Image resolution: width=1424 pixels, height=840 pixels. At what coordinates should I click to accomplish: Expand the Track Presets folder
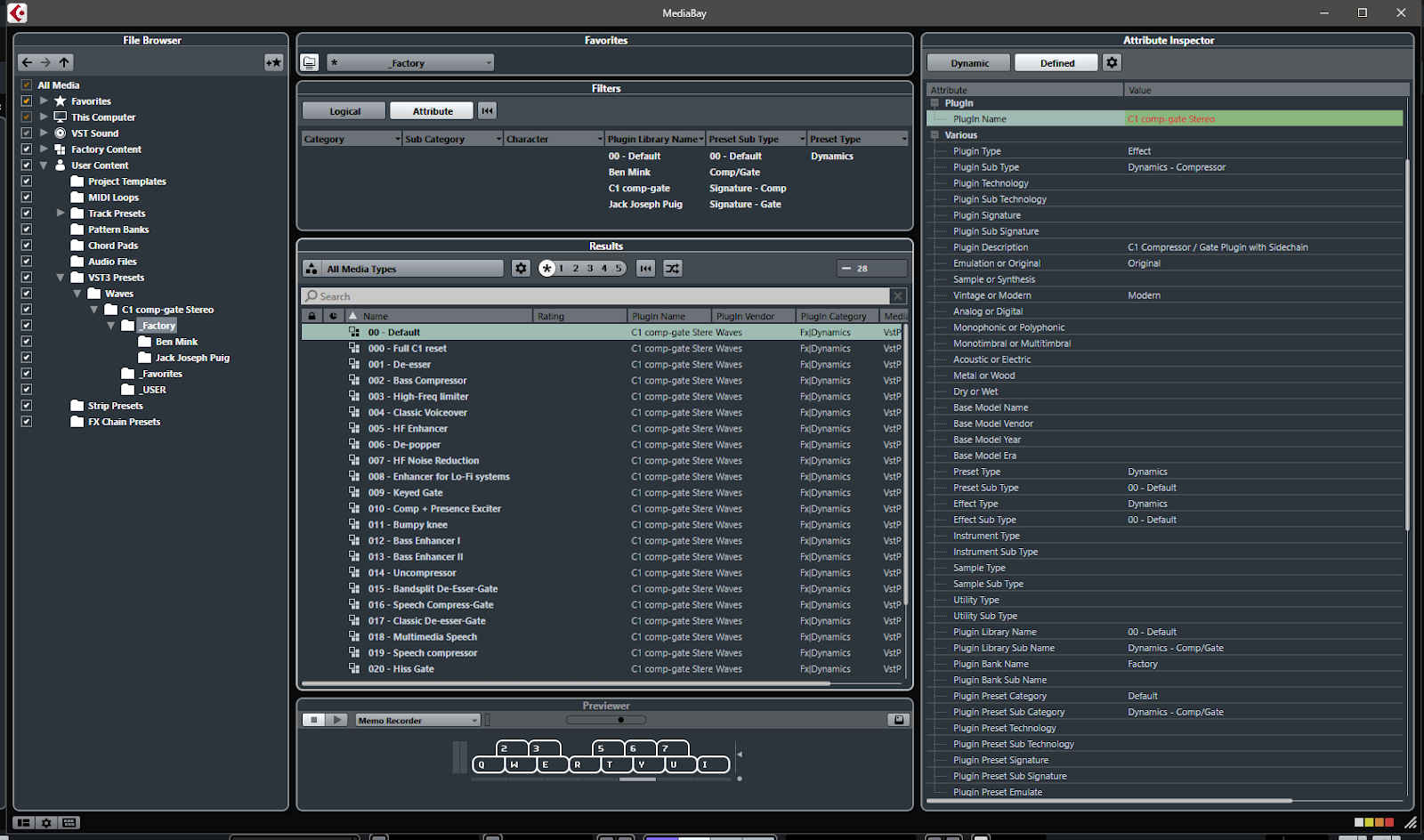61,214
